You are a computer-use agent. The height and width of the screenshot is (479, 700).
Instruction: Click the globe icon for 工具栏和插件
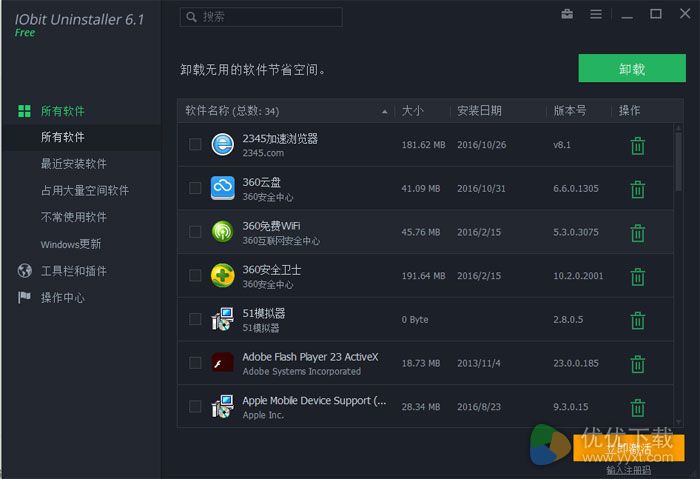pyautogui.click(x=25, y=271)
